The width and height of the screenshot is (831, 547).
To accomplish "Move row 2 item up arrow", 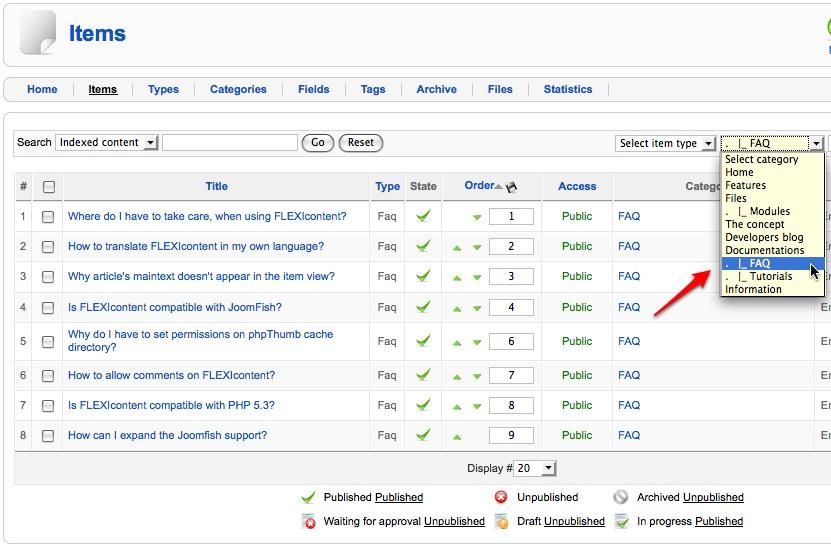I will 457,248.
